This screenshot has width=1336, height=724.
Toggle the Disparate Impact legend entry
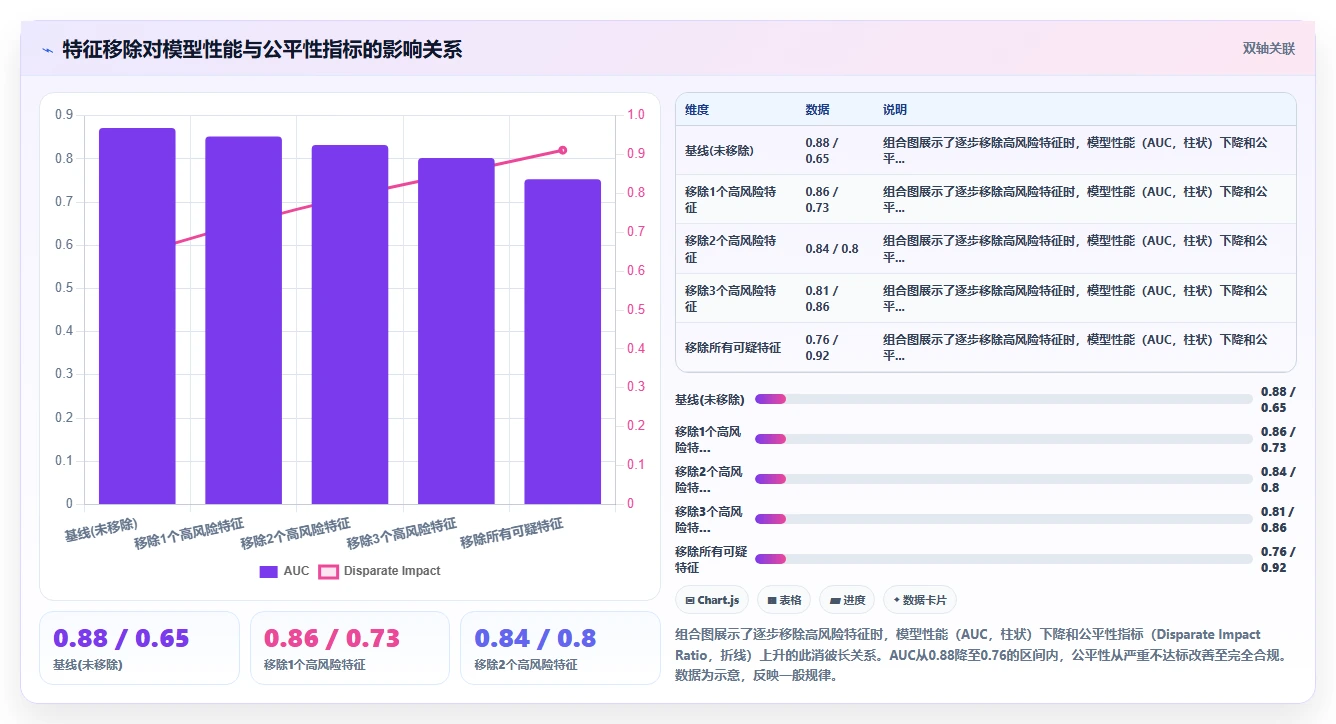(379, 571)
